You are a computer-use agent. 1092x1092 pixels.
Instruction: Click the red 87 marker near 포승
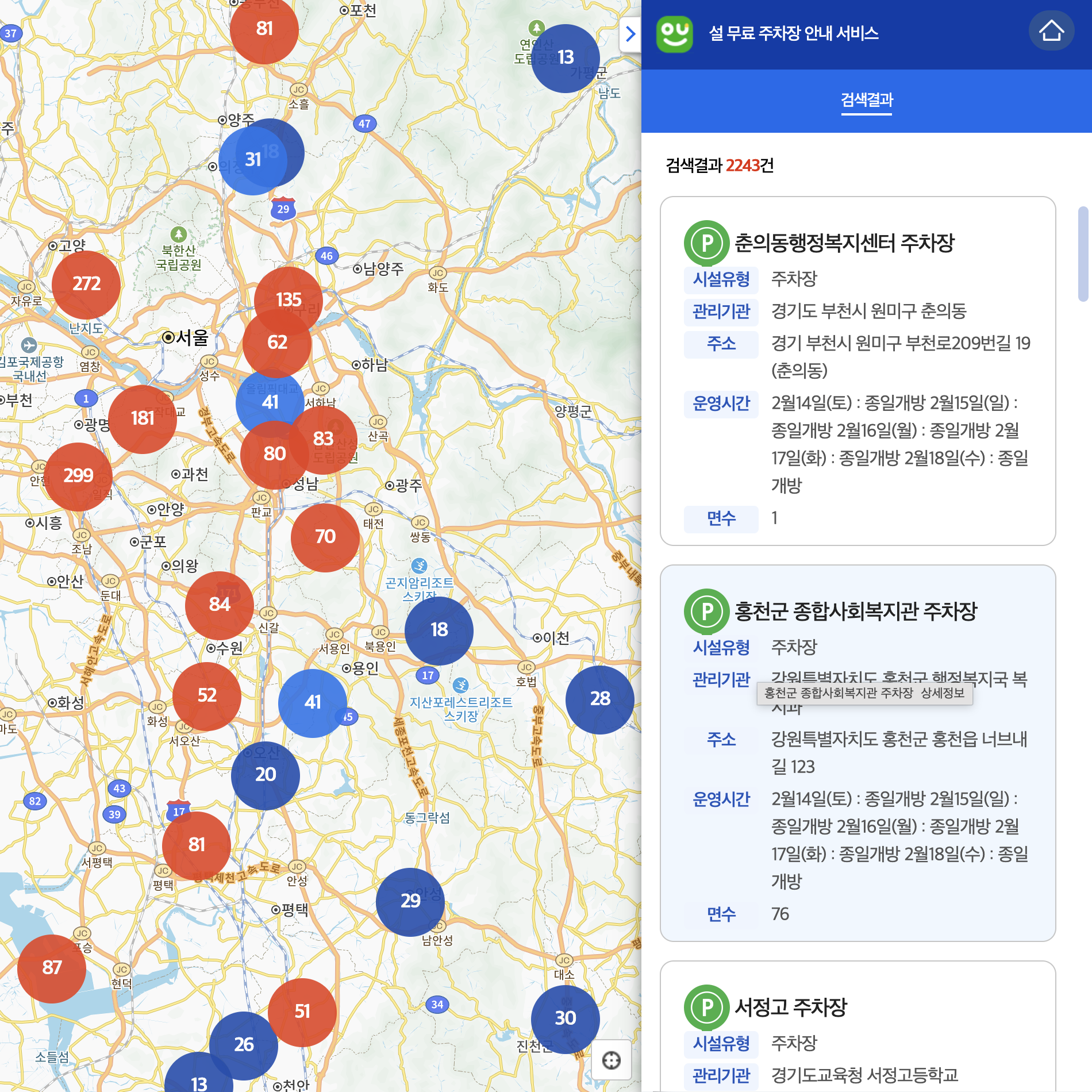click(51, 968)
